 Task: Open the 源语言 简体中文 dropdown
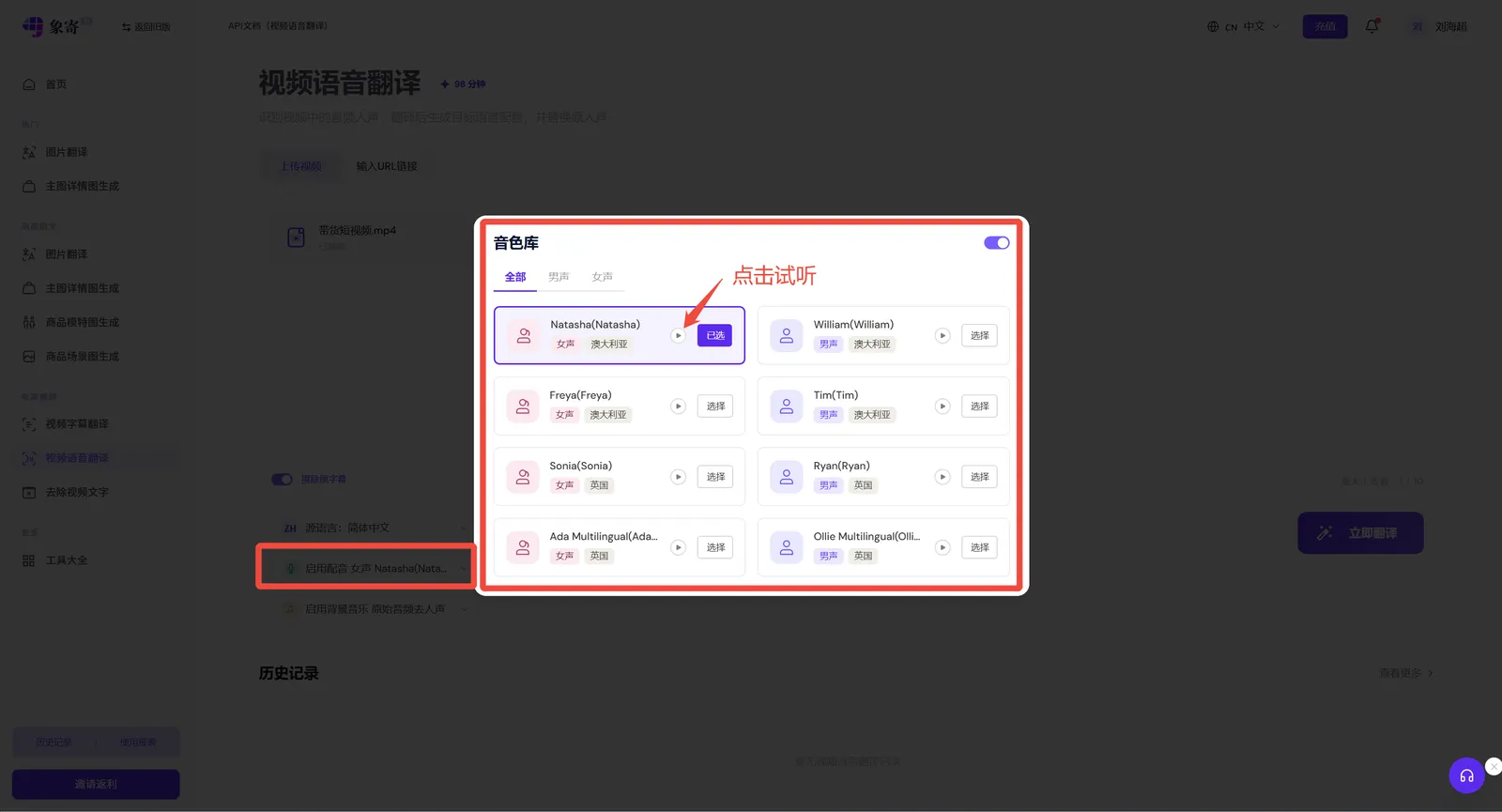pos(374,529)
